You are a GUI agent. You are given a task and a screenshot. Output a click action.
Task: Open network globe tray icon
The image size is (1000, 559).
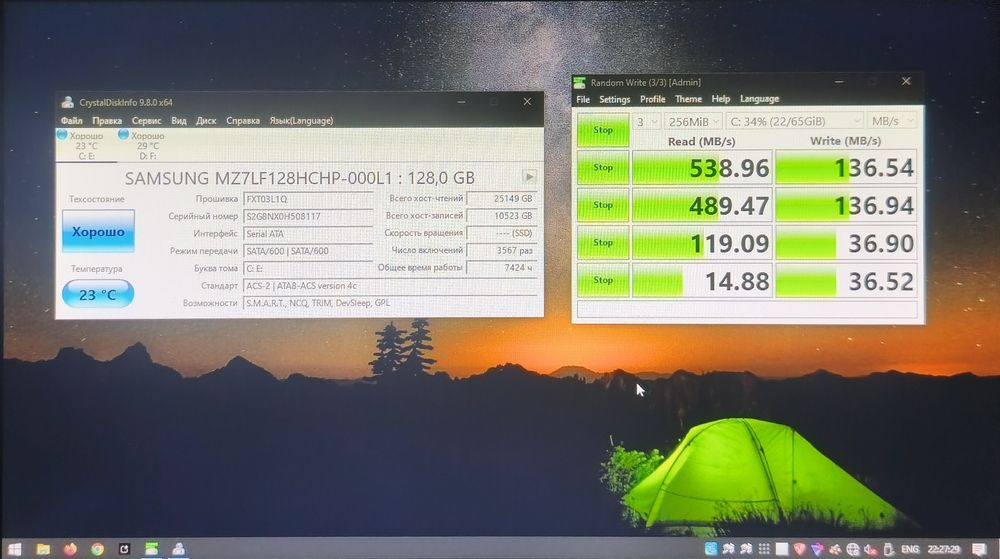pos(853,549)
